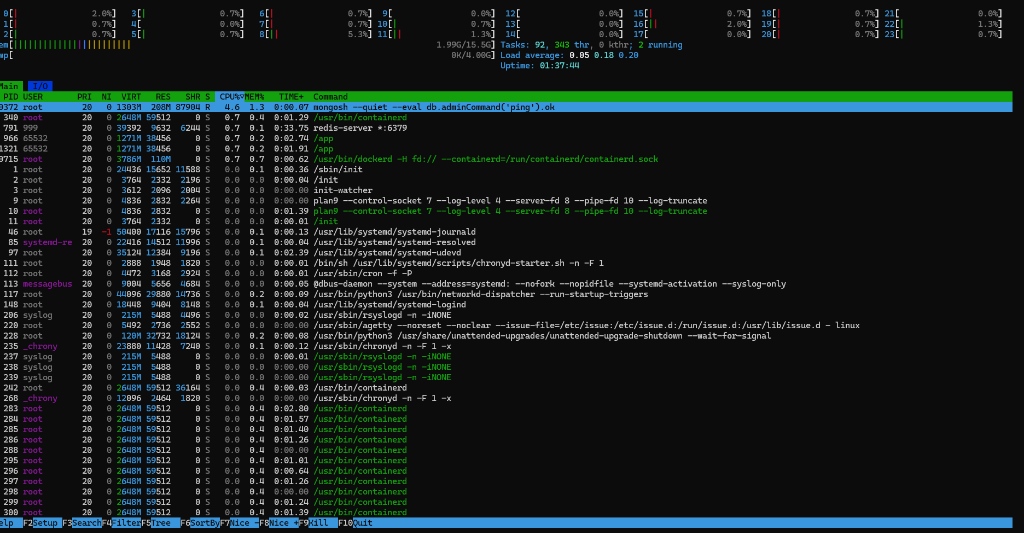Click the Load average values
Viewport: 1024px width, 533px height.
point(603,56)
